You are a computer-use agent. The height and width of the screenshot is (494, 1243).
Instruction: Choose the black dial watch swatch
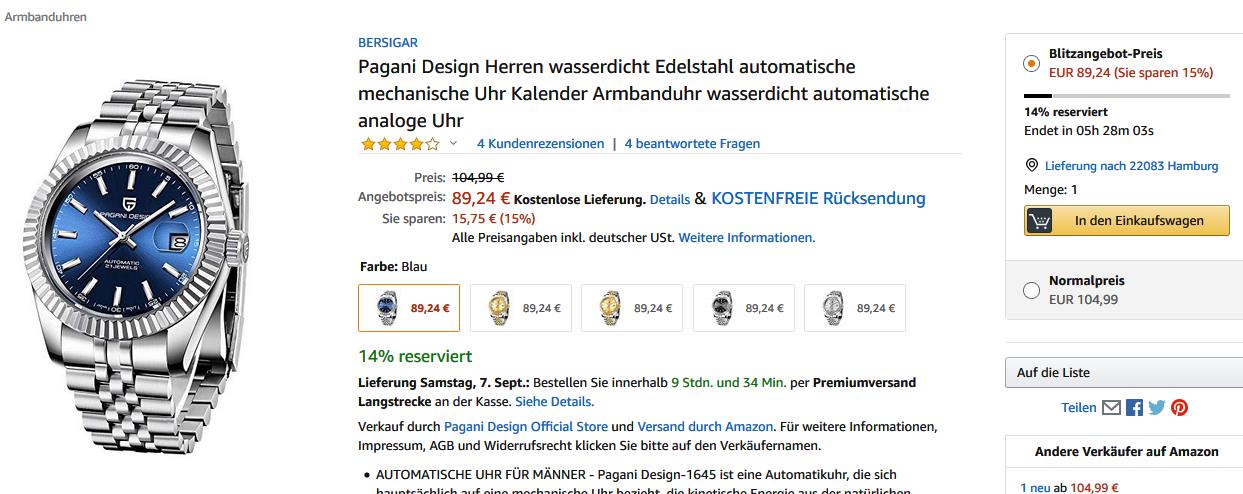744,308
